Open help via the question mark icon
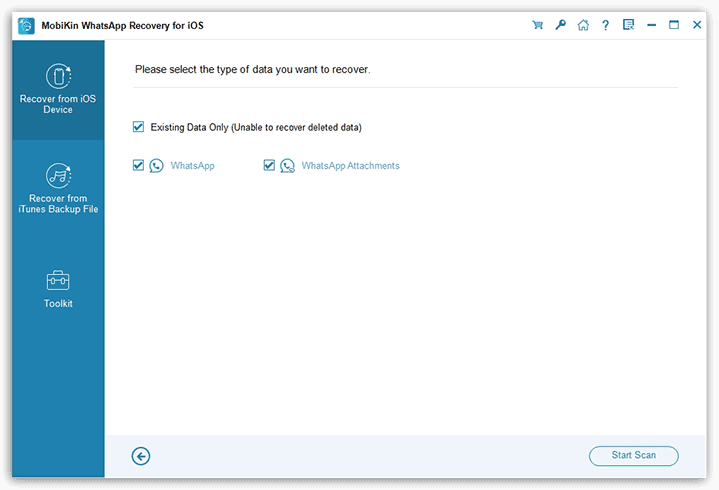Screen dimensions: 719x490 605,25
